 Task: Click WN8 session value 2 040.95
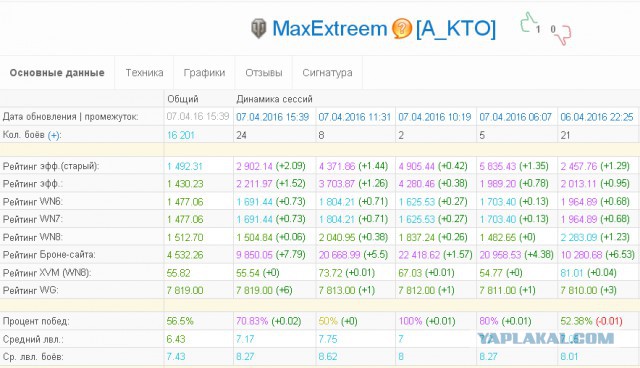click(x=337, y=237)
